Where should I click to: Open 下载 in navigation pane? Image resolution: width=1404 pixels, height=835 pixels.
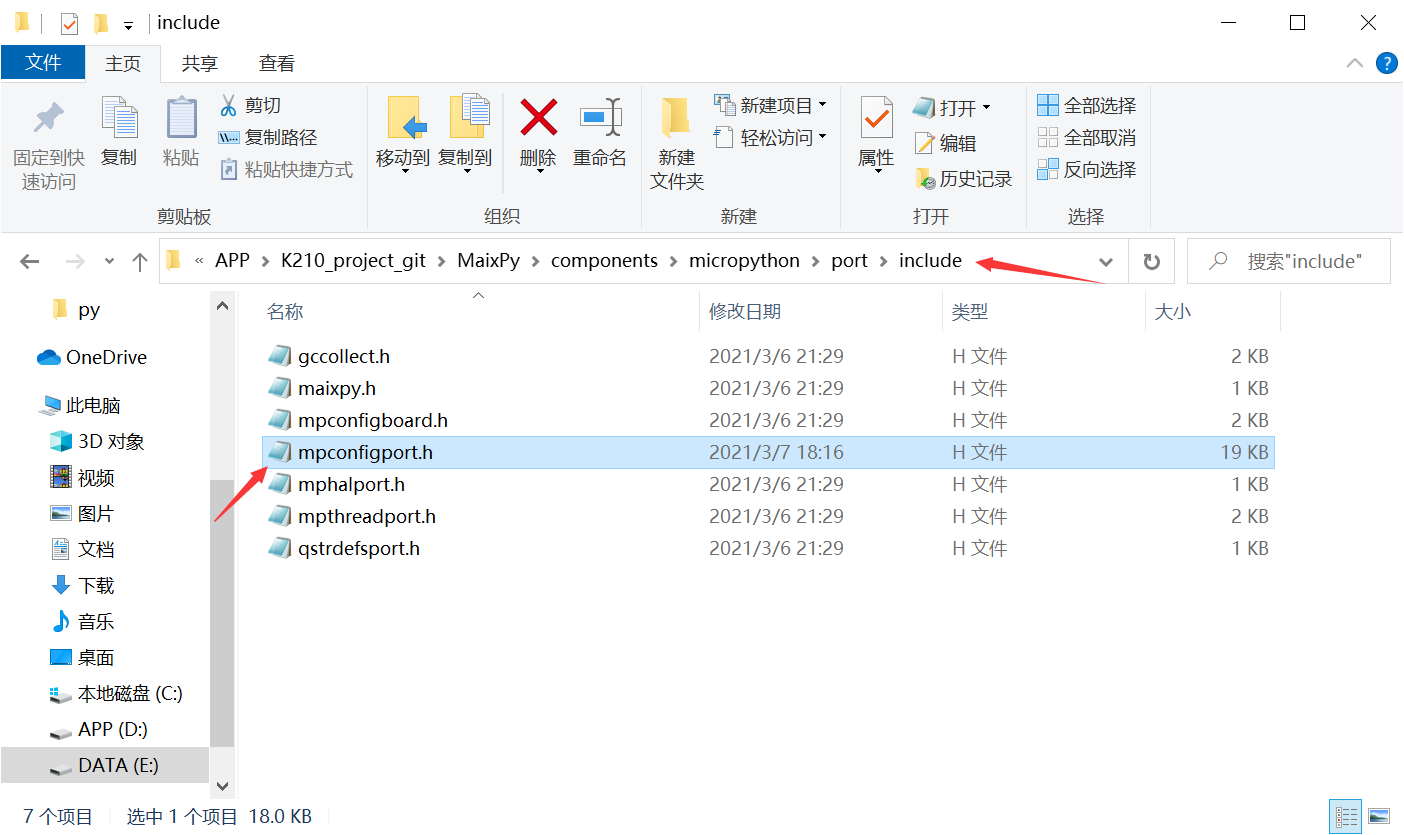83,585
